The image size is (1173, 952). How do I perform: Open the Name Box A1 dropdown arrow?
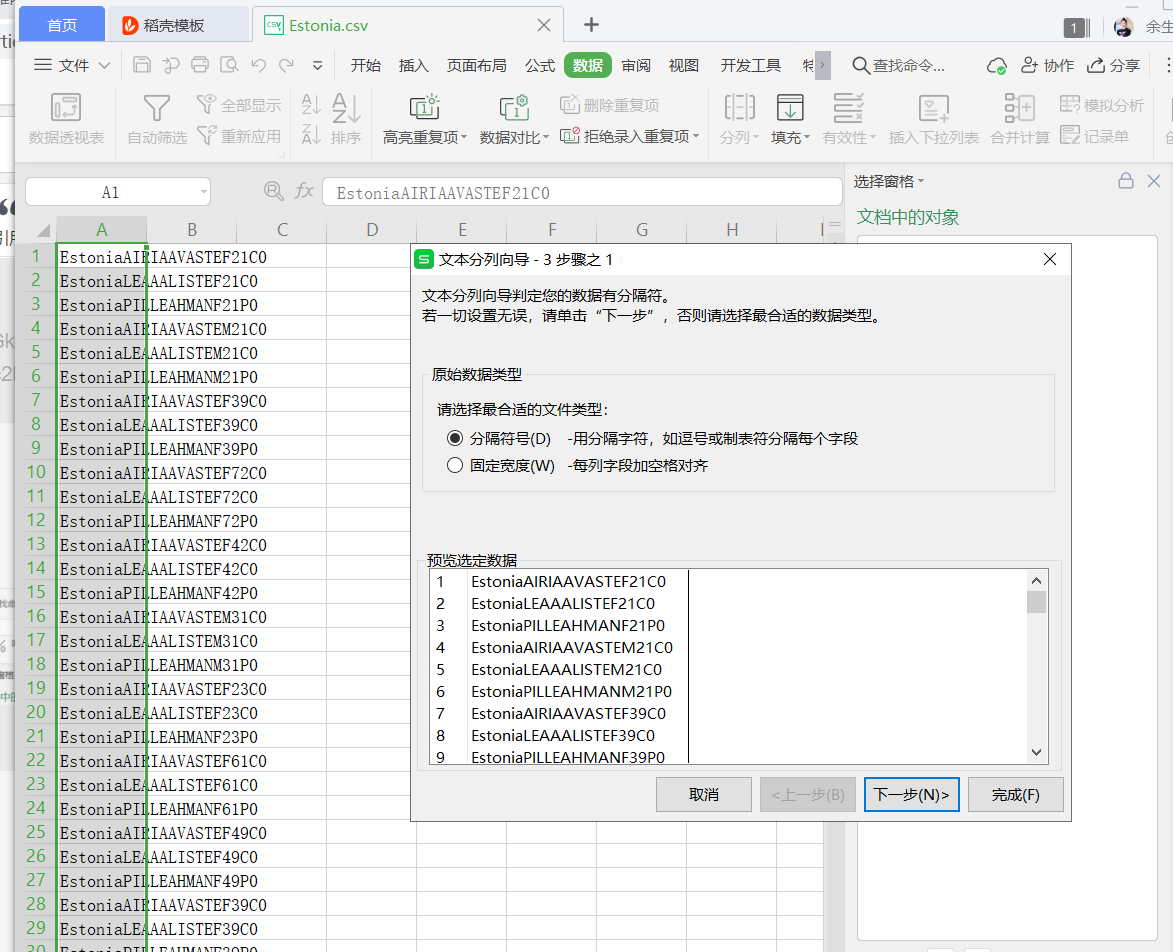point(203,192)
